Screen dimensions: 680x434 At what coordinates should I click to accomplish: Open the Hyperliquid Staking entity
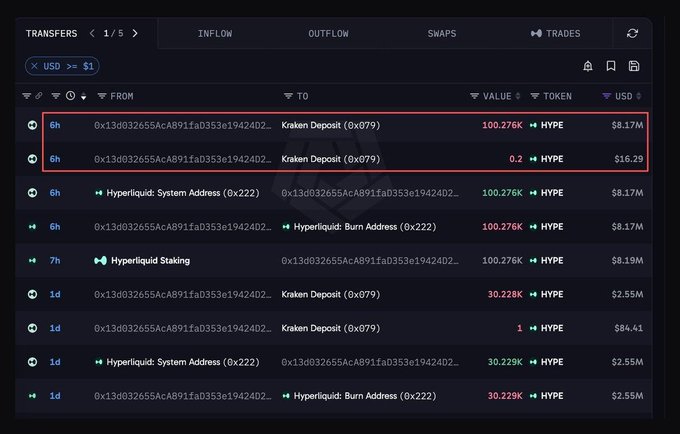[150, 261]
